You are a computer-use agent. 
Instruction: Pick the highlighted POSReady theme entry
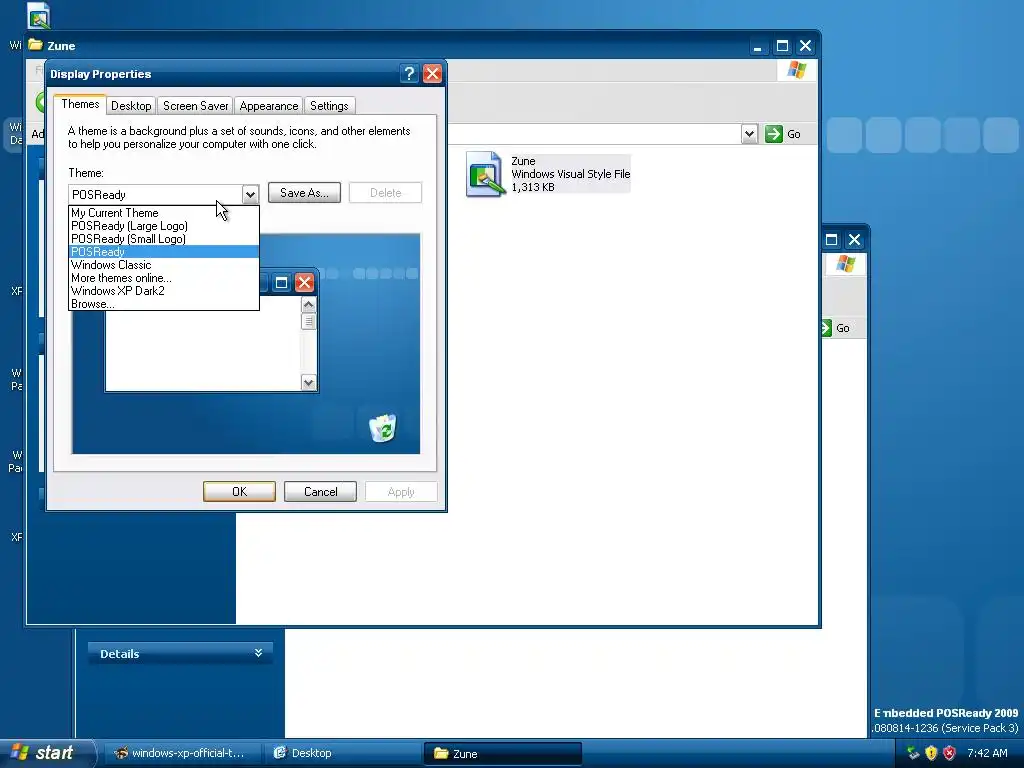(x=164, y=252)
